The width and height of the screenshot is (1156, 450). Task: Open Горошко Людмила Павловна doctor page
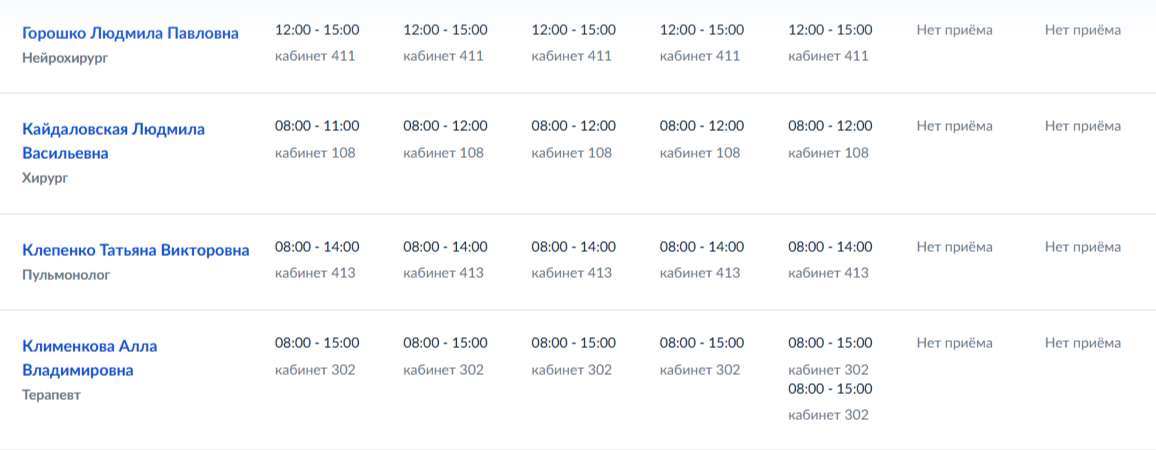click(130, 33)
